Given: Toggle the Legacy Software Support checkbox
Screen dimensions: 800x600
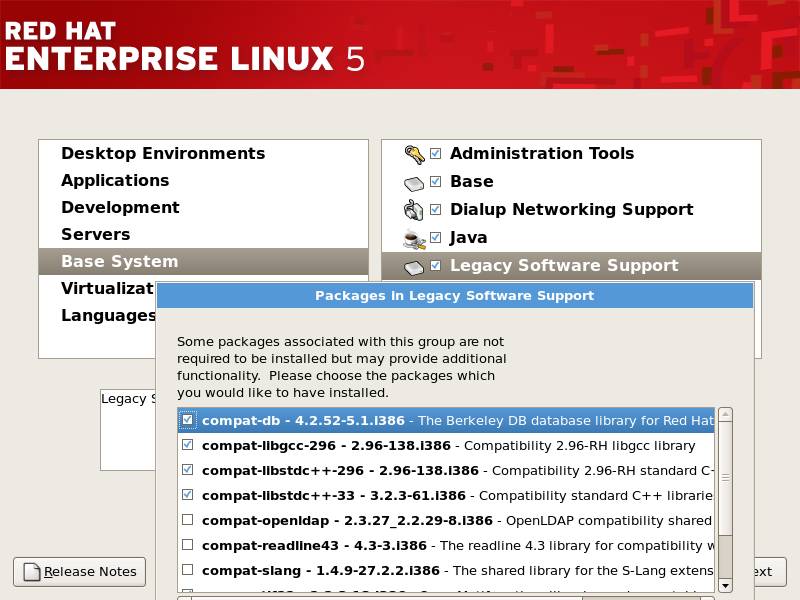Looking at the screenshot, I should (435, 265).
